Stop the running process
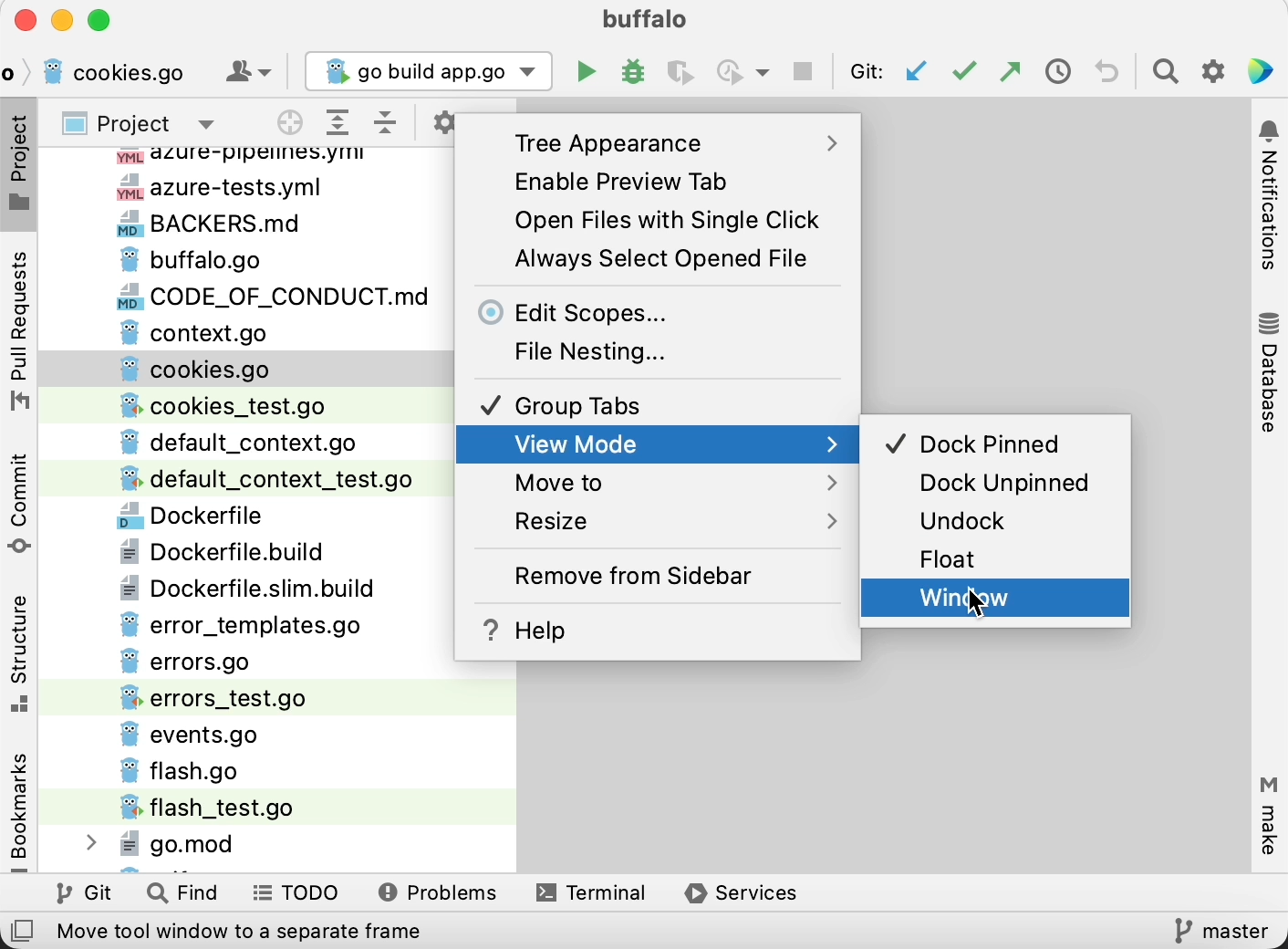The width and height of the screenshot is (1288, 949). [x=804, y=72]
